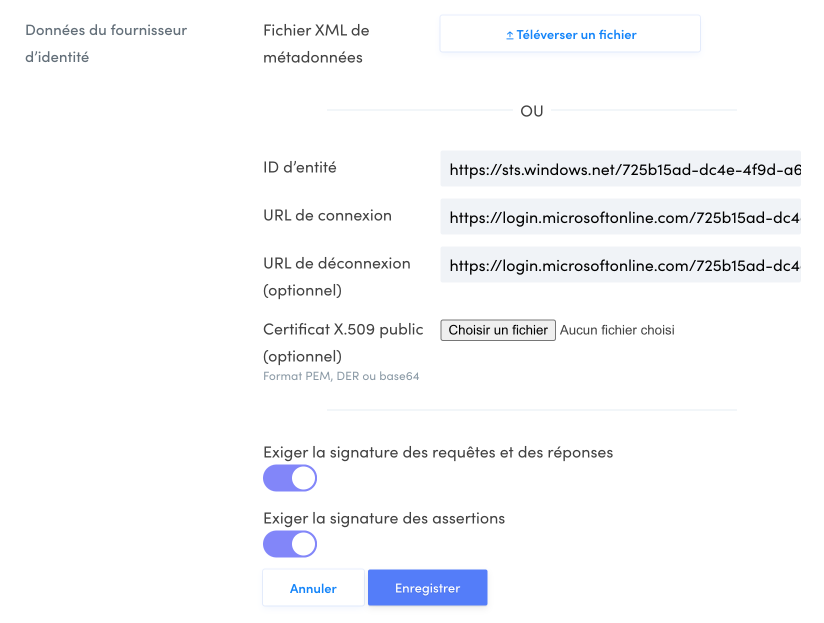Image resolution: width=824 pixels, height=623 pixels.
Task: Click the "Exiger la signature des assertions" label
Action: point(384,518)
